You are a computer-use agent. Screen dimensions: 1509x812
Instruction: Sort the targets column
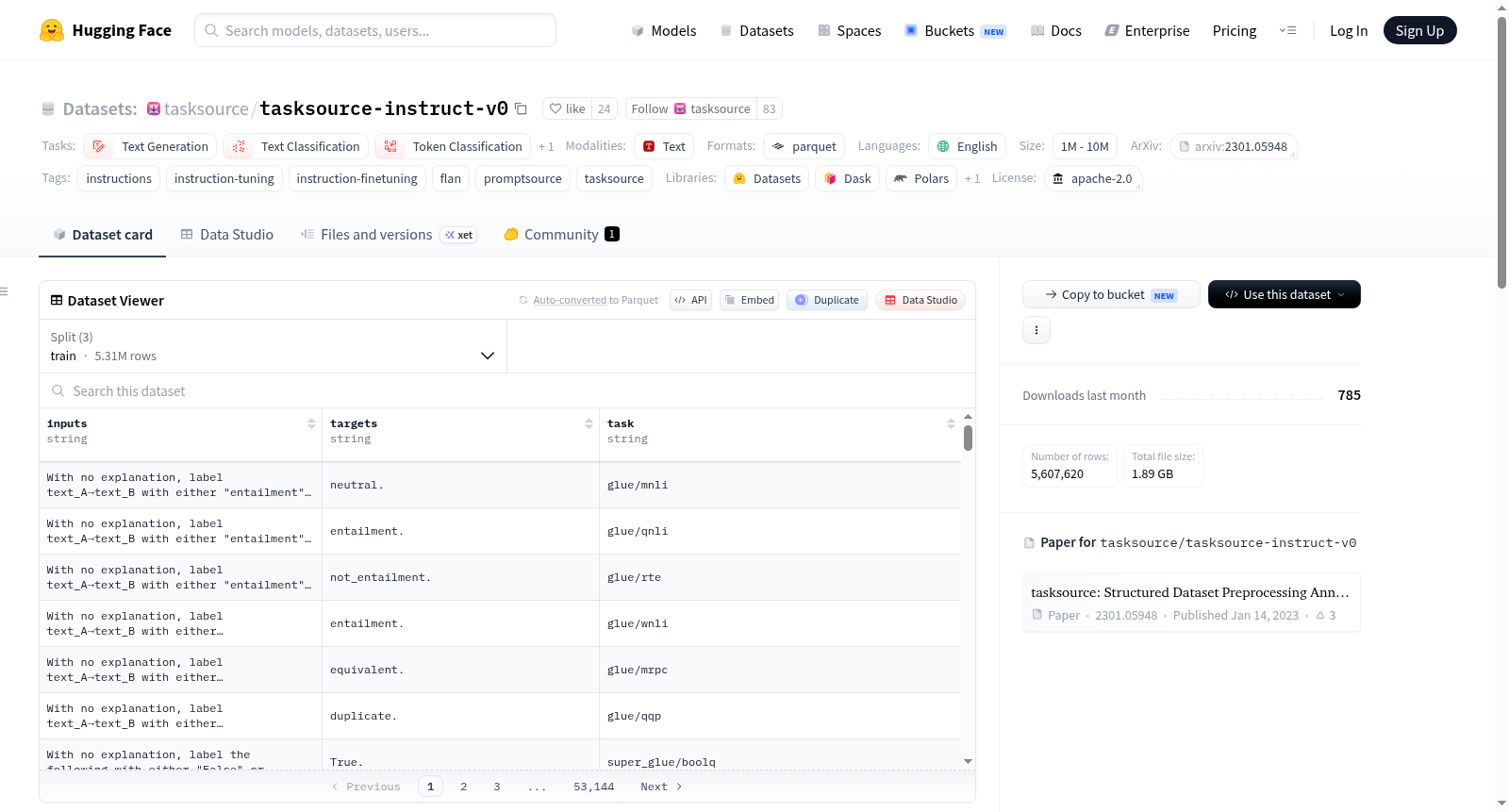(589, 423)
